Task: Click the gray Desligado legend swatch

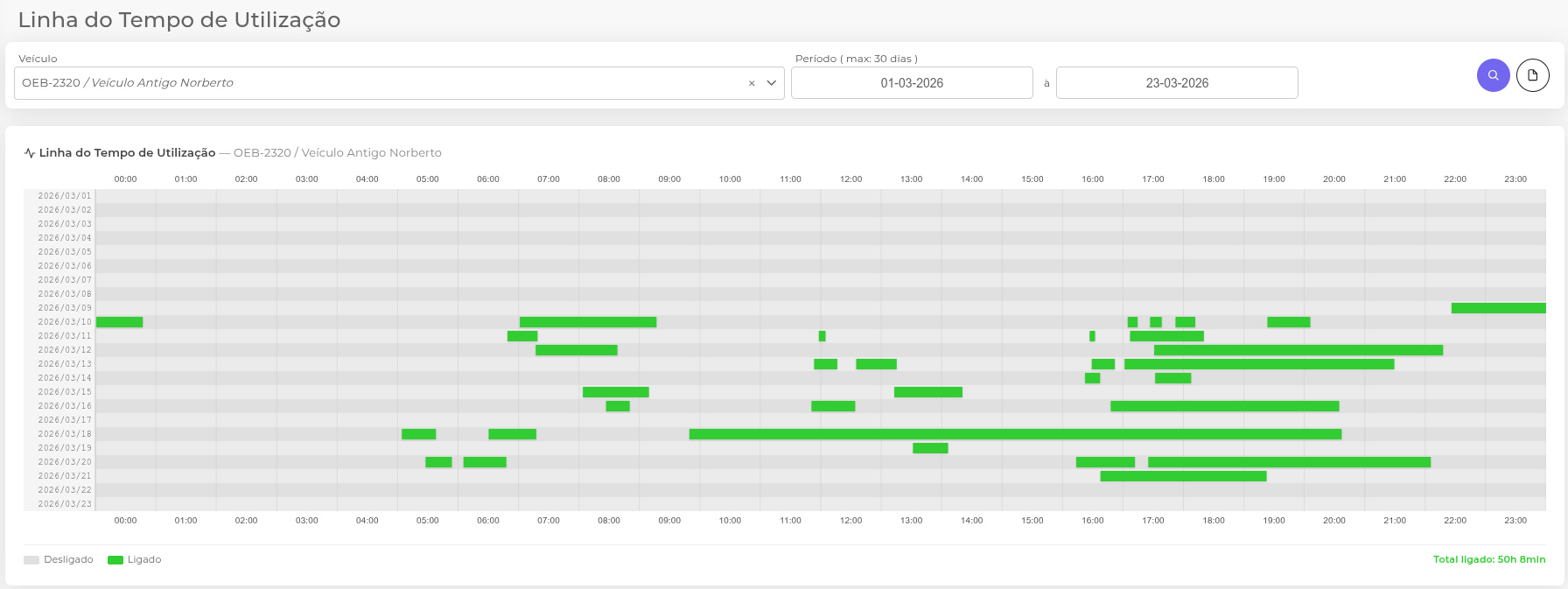Action: coord(31,560)
